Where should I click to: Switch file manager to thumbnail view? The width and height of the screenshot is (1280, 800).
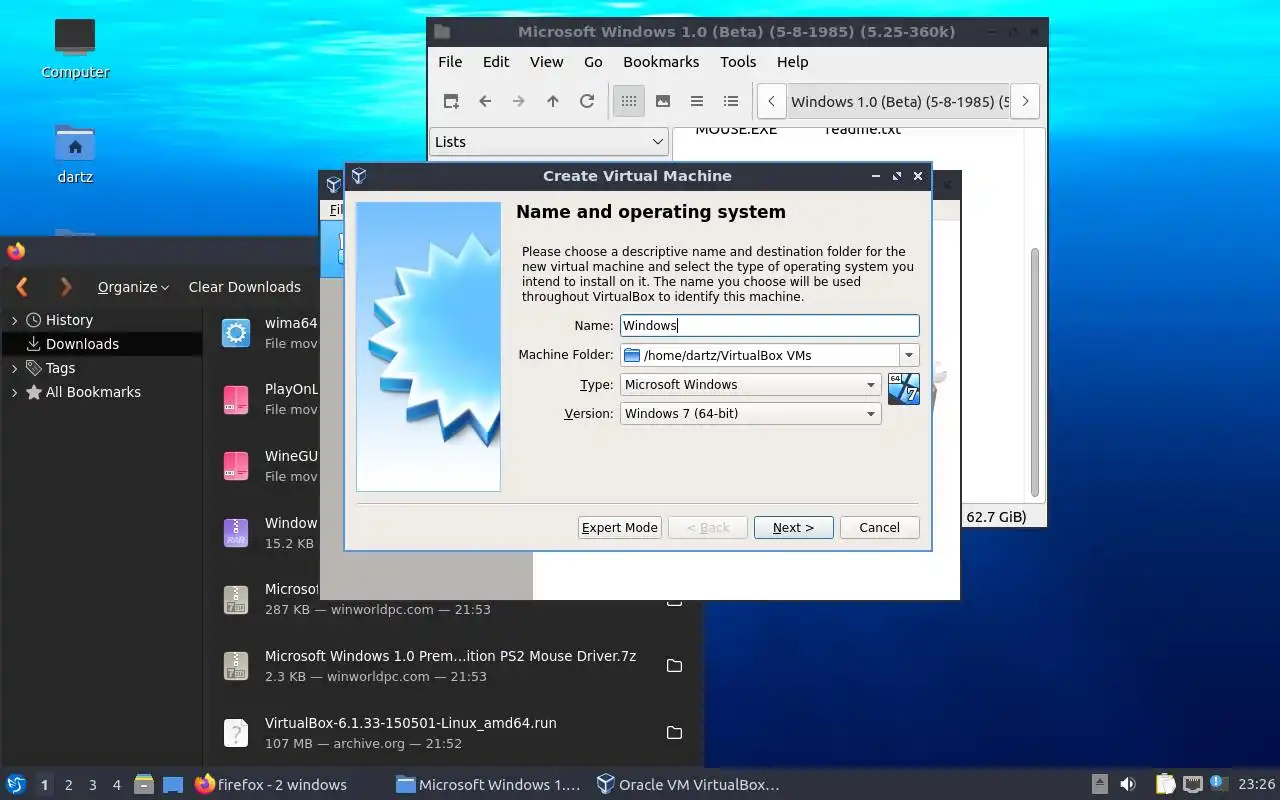[x=663, y=101]
